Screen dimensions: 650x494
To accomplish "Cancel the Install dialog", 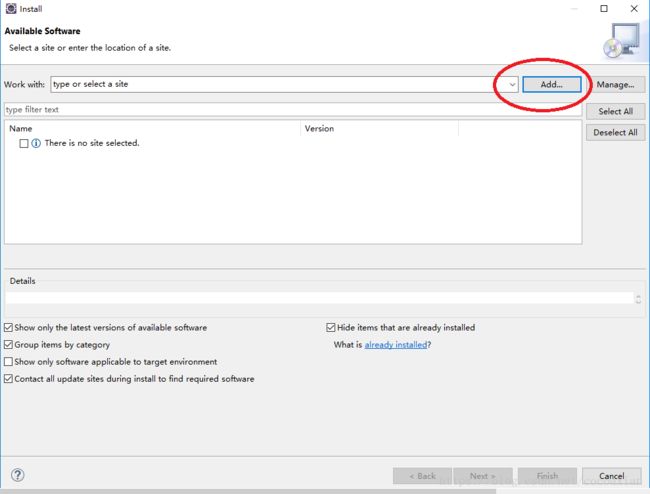I will click(612, 476).
